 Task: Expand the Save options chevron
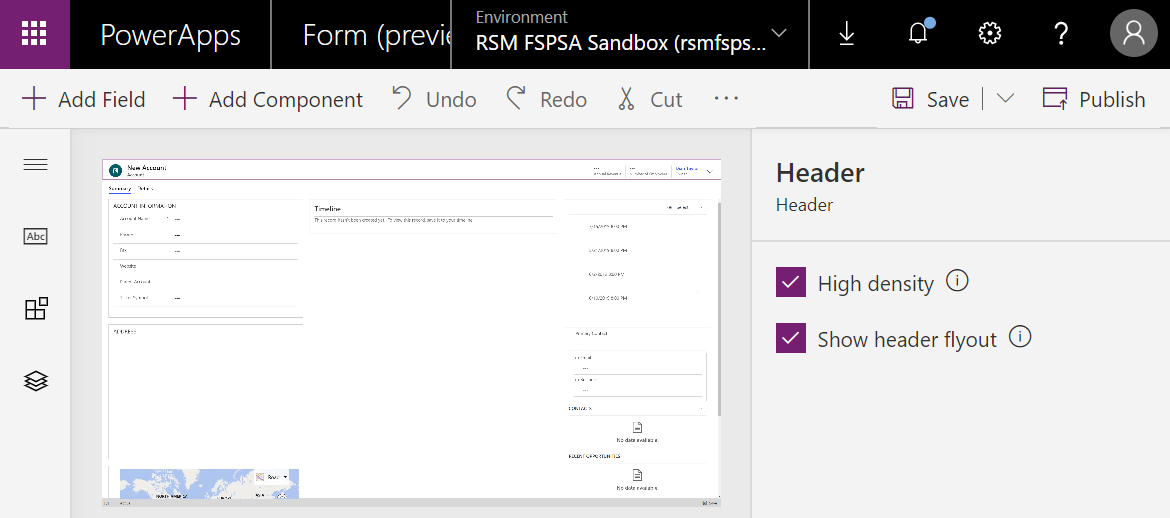1006,99
